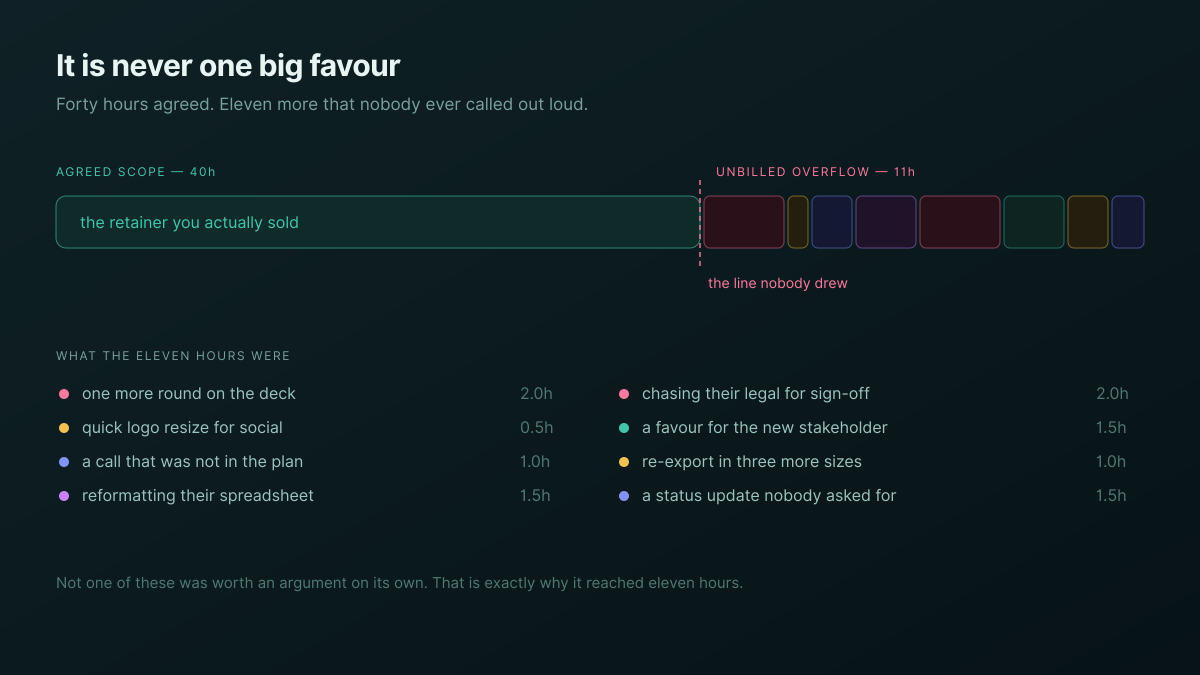
Task: Select the green overflow bar segment
Action: click(1034, 222)
